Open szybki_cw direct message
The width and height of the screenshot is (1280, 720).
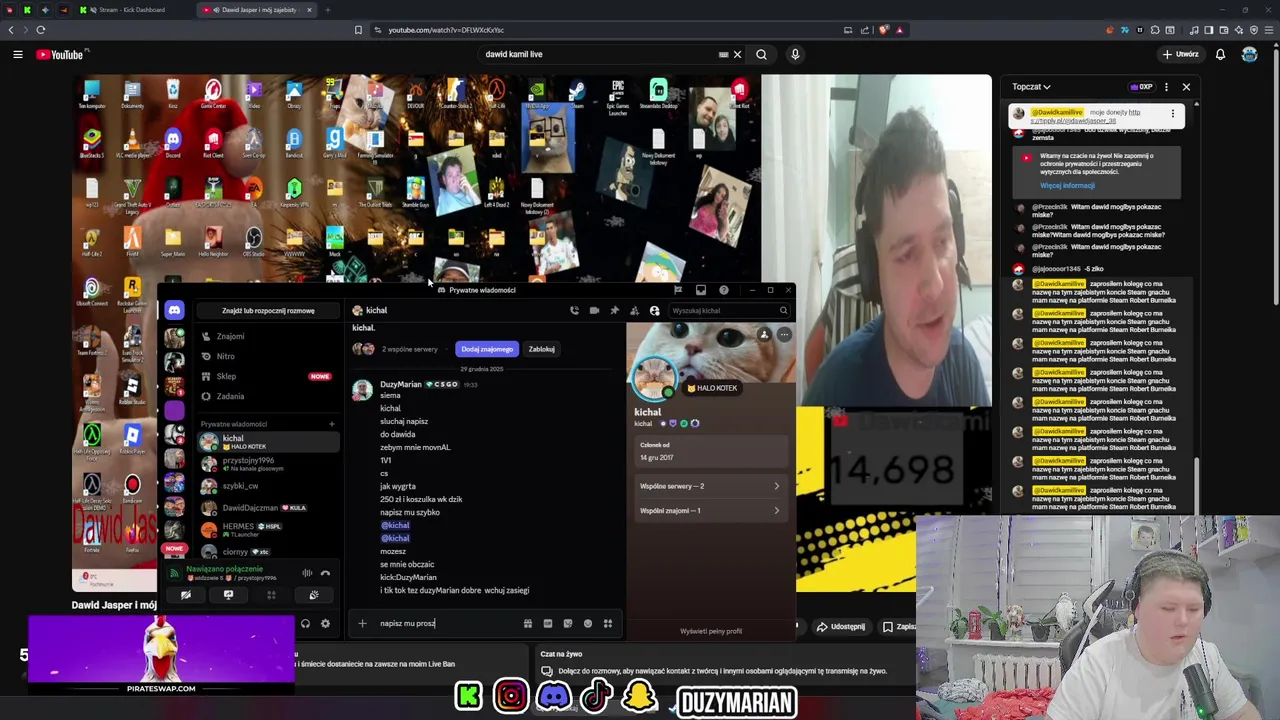266,486
